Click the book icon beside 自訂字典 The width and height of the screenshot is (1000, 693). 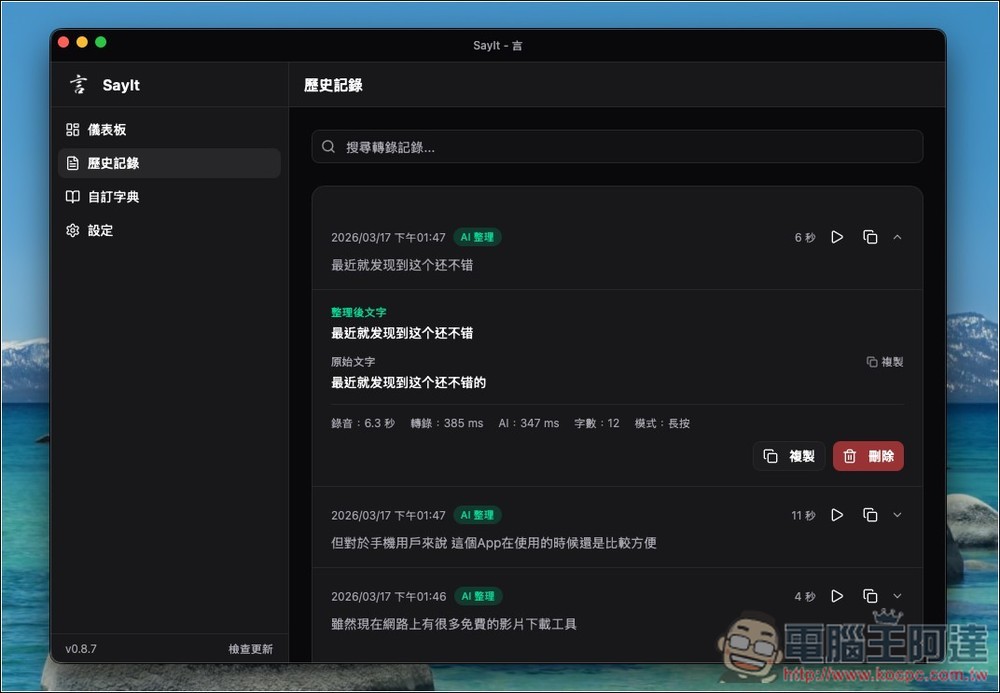pyautogui.click(x=72, y=196)
